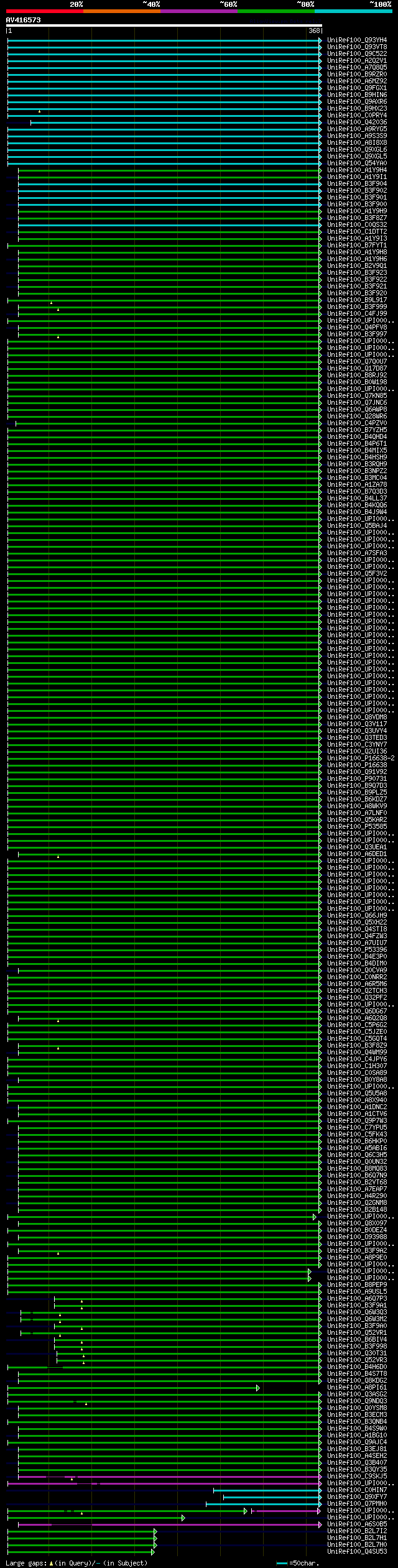Select hit label UniRef100_A8PI61
This screenshot has width=398, height=1568.
coord(357,1388)
